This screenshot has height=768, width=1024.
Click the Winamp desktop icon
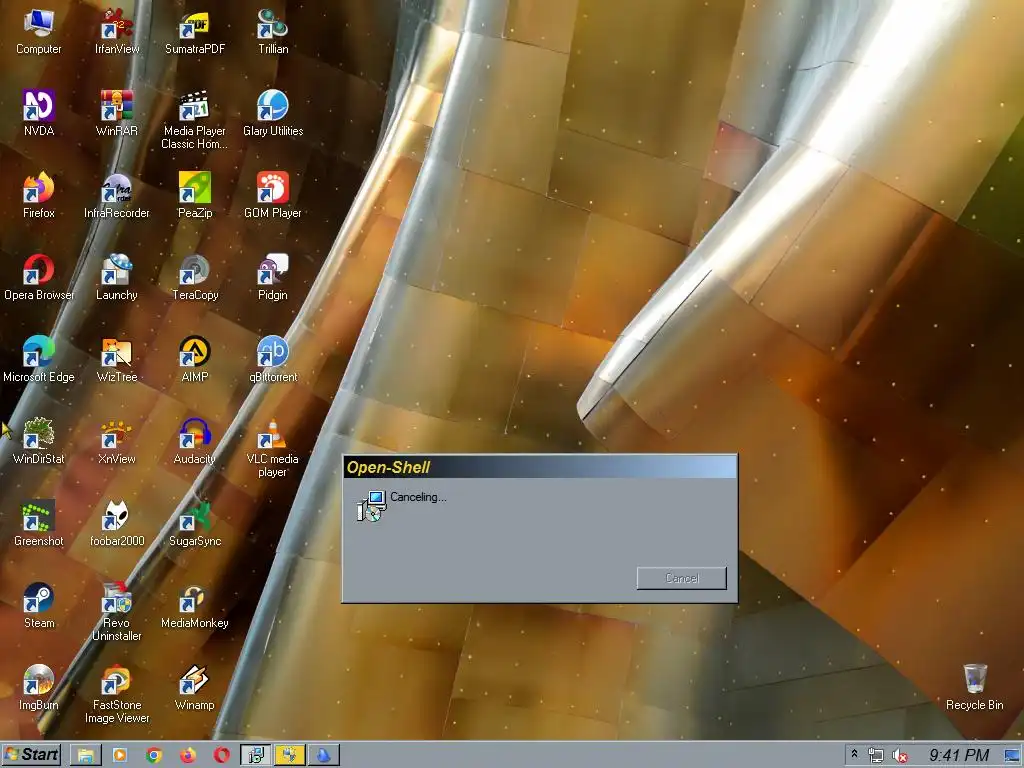(x=195, y=688)
